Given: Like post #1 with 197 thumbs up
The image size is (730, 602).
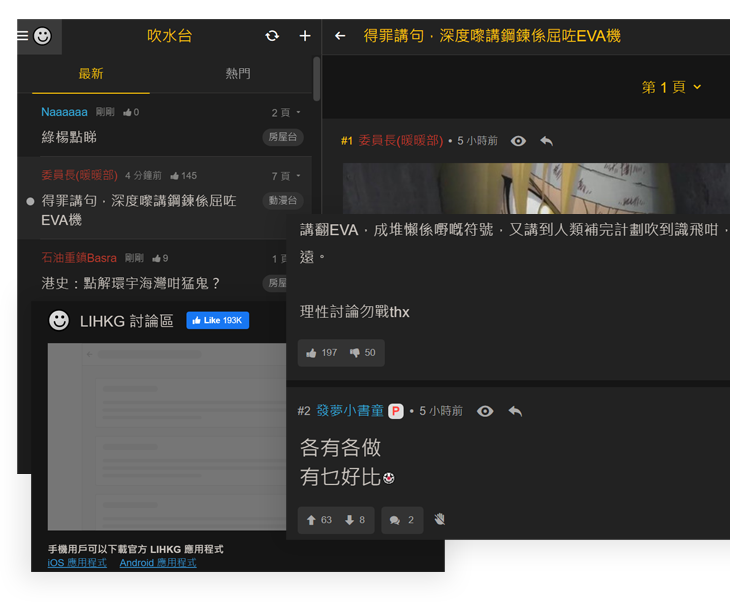Looking at the screenshot, I should point(321,353).
